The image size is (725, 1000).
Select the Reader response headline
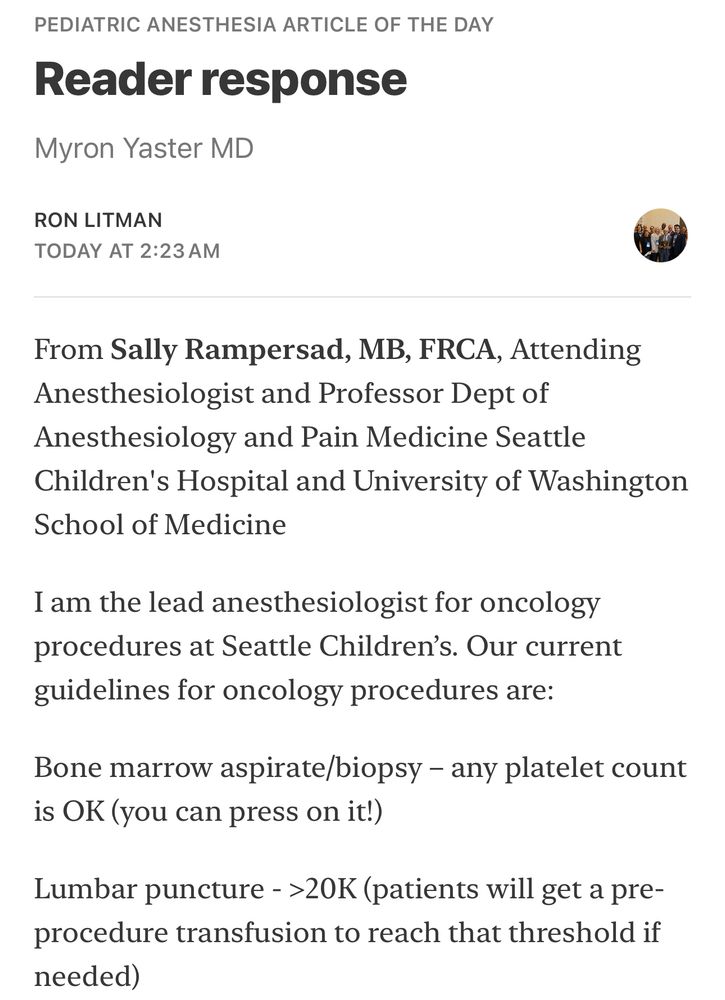click(220, 79)
